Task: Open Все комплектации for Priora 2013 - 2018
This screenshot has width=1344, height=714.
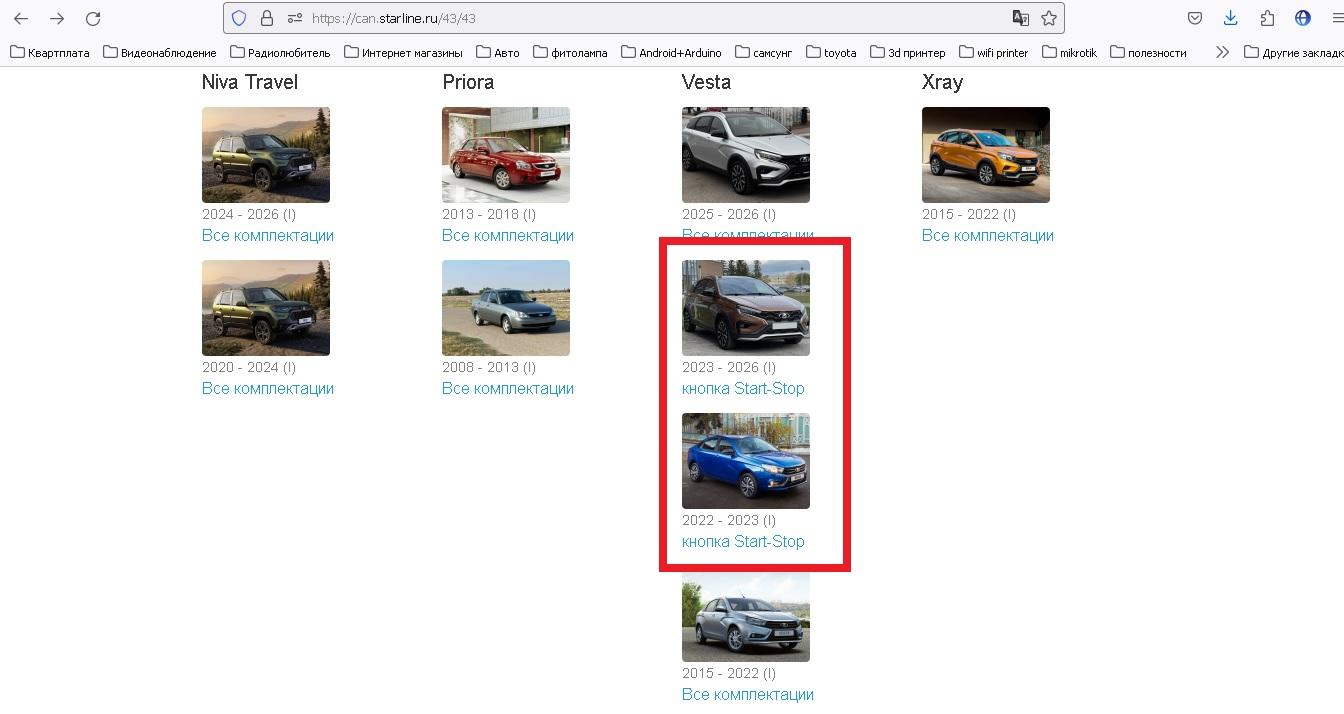Action: coord(508,236)
